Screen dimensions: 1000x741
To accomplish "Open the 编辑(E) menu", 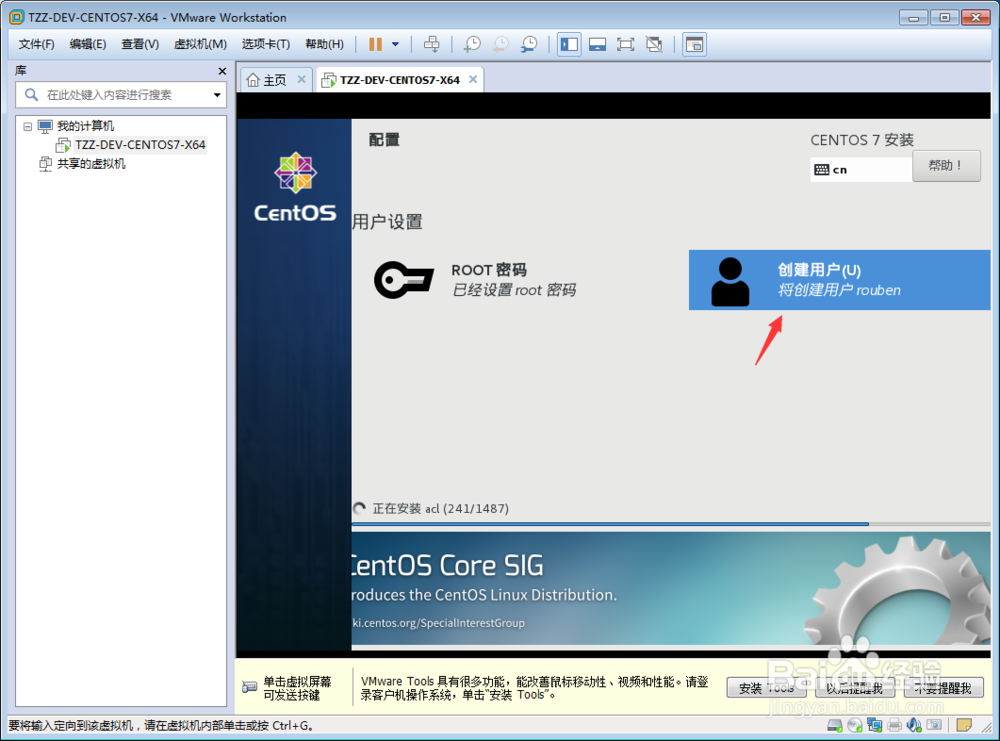I will point(87,44).
